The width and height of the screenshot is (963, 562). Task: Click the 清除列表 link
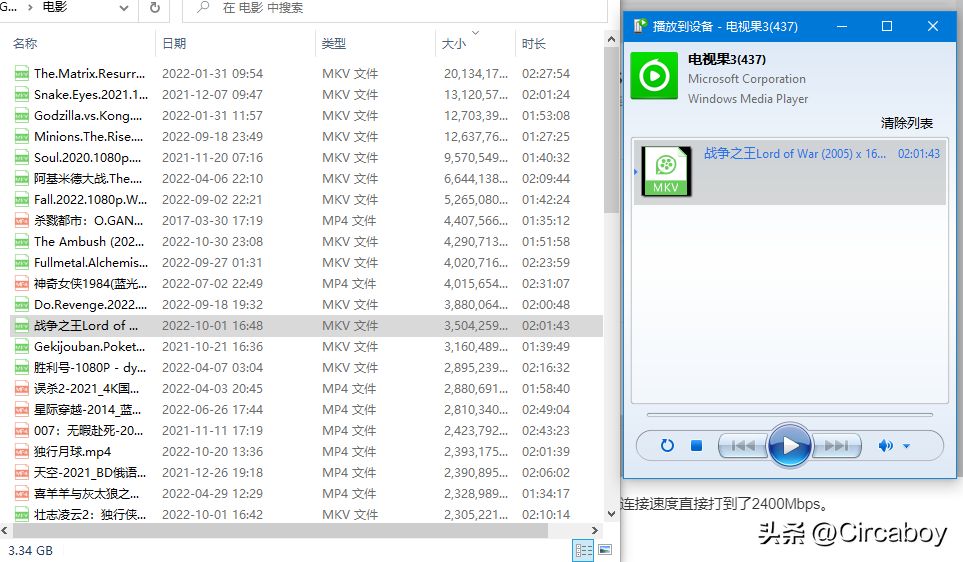tap(906, 123)
